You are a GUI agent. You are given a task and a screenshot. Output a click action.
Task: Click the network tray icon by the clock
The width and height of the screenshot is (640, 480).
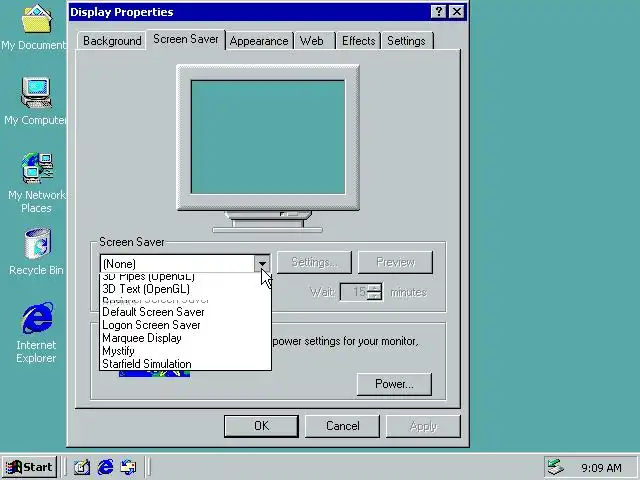pyautogui.click(x=555, y=467)
